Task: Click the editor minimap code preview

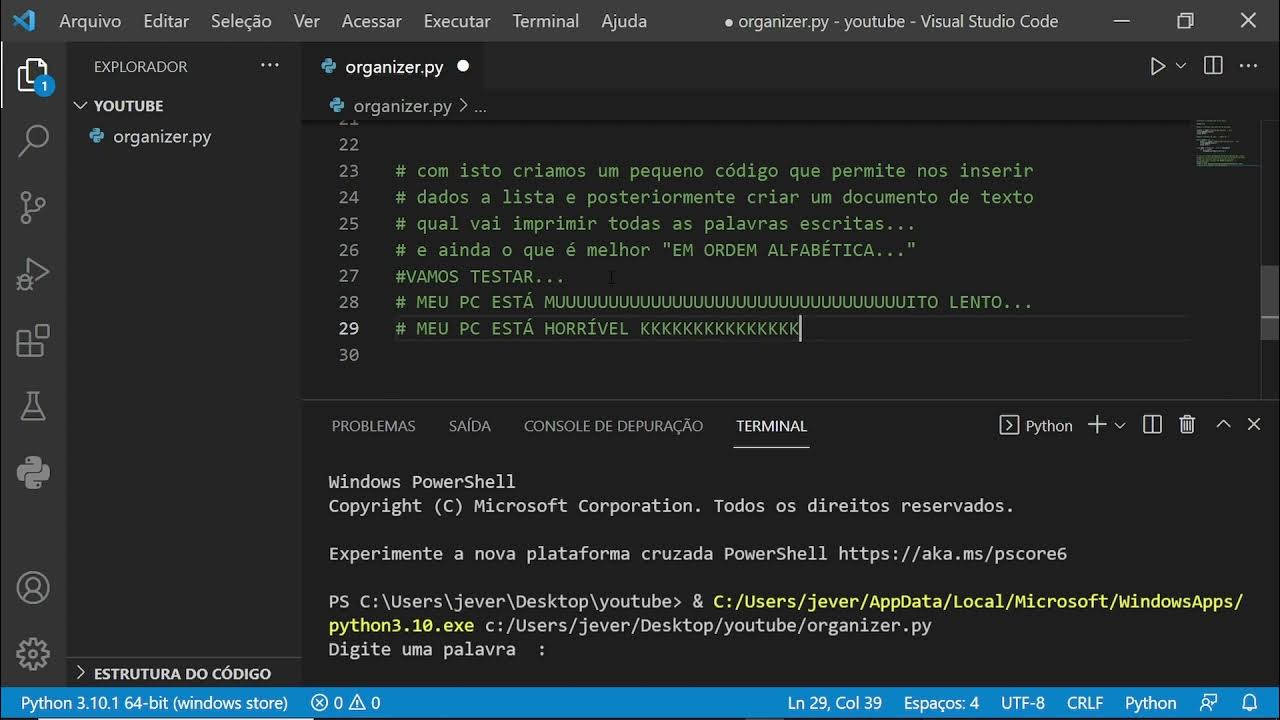Action: [x=1225, y=144]
